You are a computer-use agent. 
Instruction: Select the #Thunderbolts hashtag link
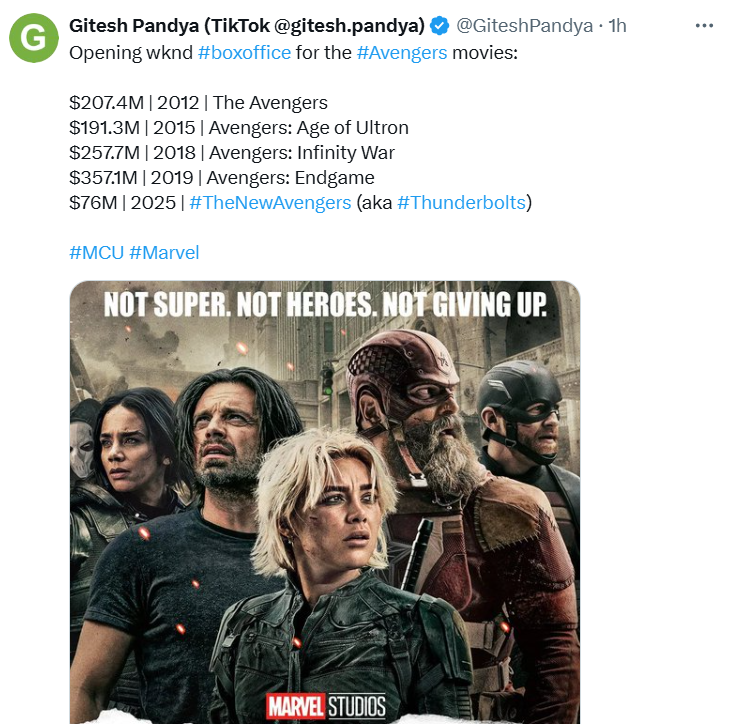(460, 203)
